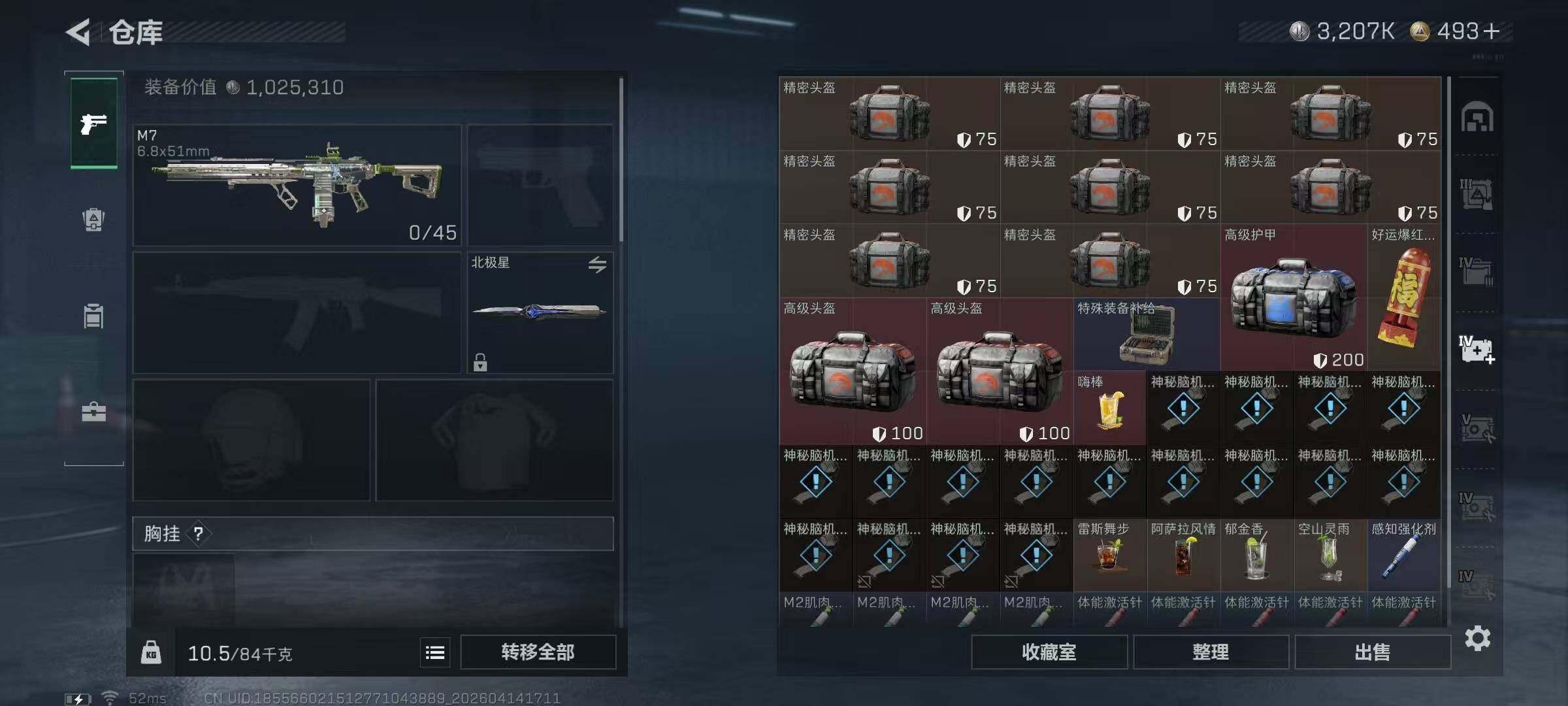The image size is (1568, 706).
Task: Click the settings gear near 出售
Action: coord(1477,638)
